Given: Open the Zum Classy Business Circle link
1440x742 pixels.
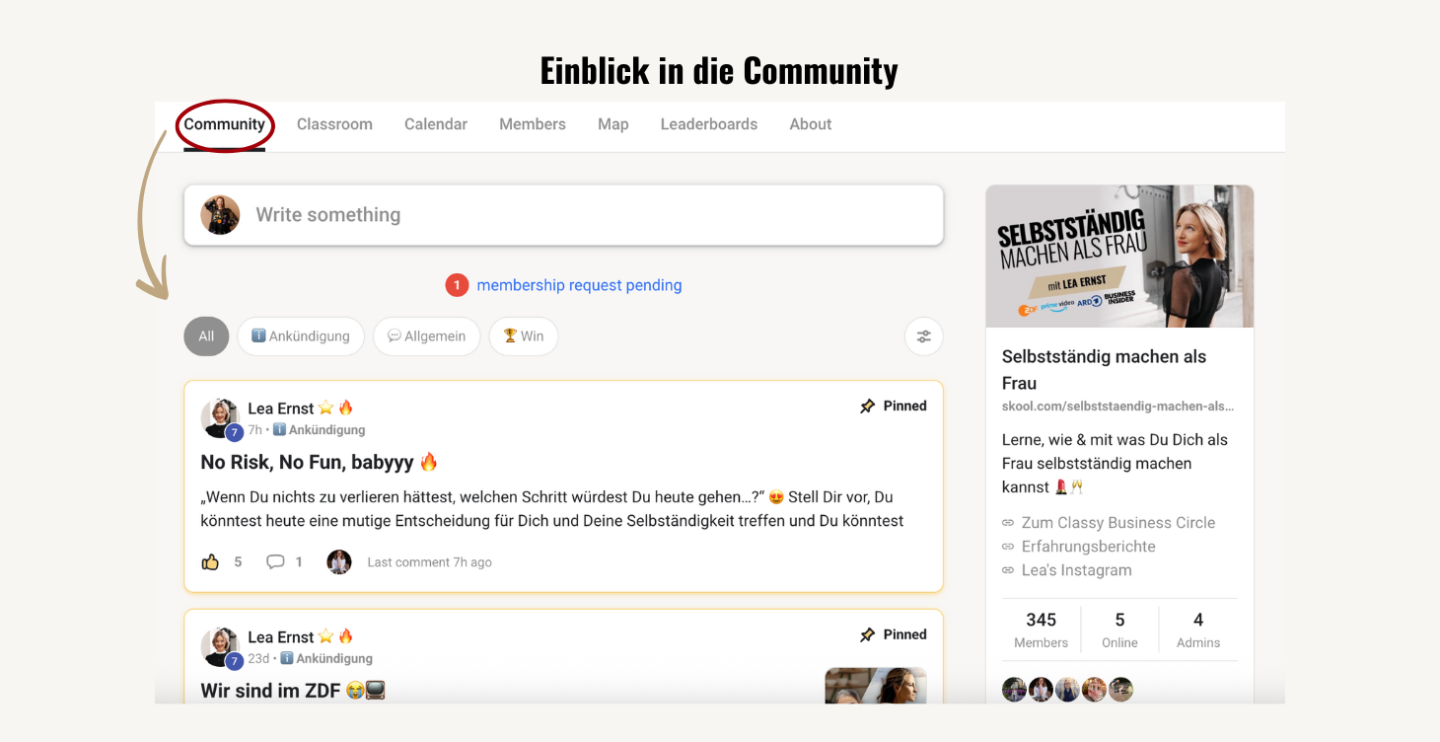Looking at the screenshot, I should [1118, 523].
